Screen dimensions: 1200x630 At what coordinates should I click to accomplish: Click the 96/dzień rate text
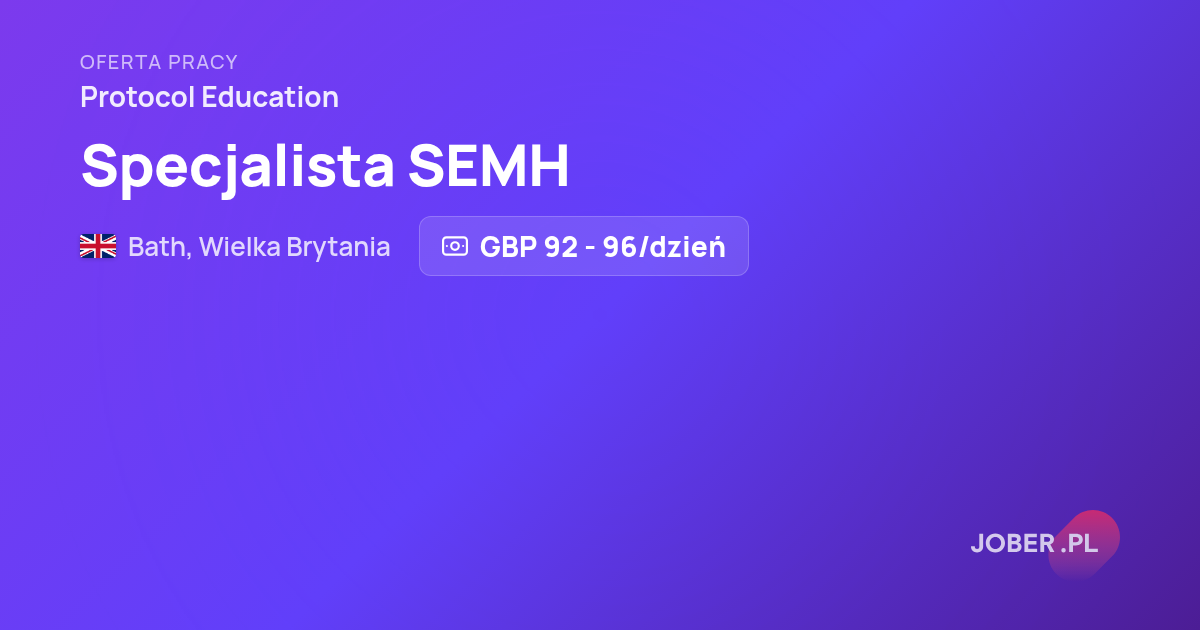pyautogui.click(x=664, y=247)
